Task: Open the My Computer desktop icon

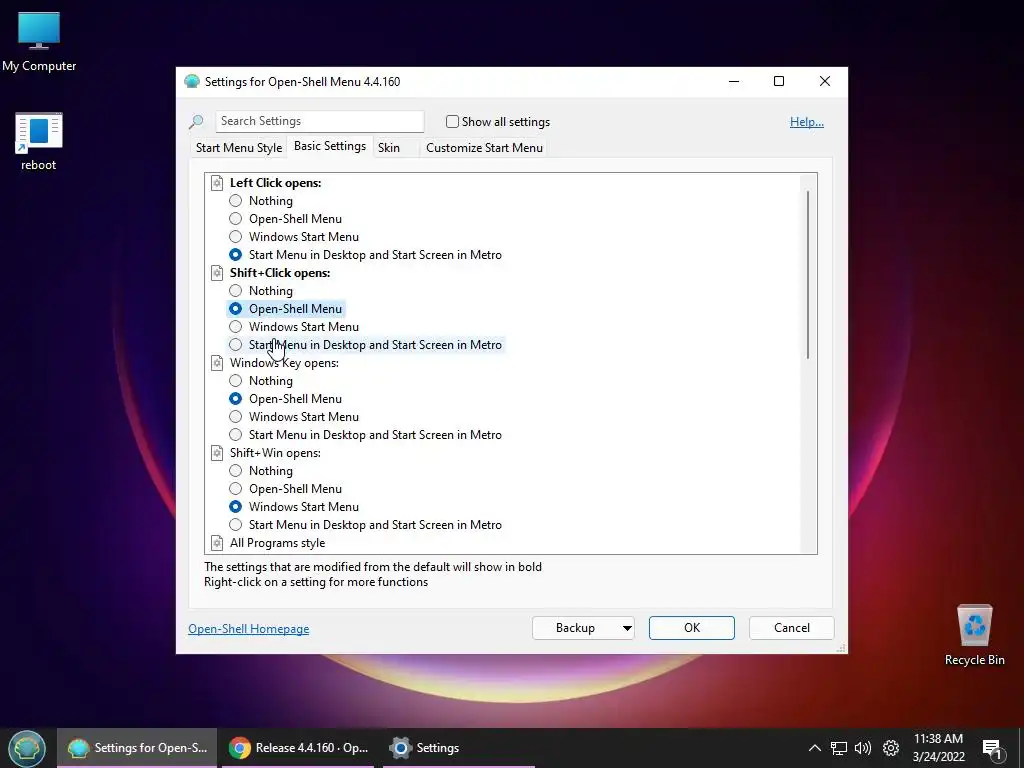Action: pos(39,41)
